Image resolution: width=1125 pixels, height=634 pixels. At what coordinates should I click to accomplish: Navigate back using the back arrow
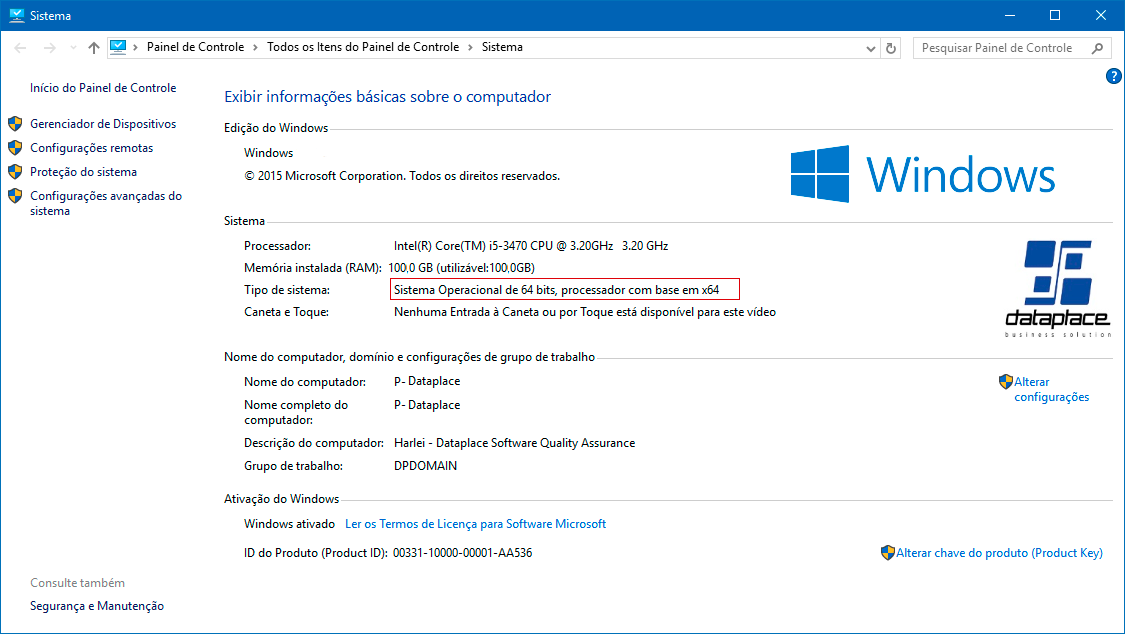(x=18, y=47)
